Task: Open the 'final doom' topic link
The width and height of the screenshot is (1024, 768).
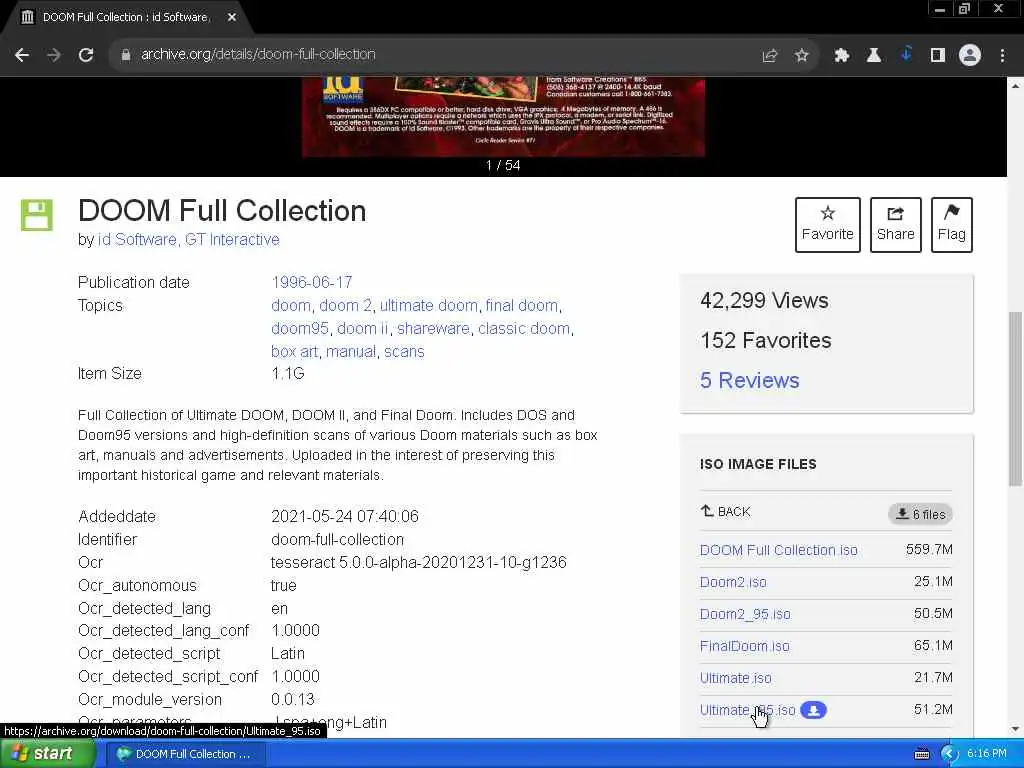Action: (x=522, y=306)
